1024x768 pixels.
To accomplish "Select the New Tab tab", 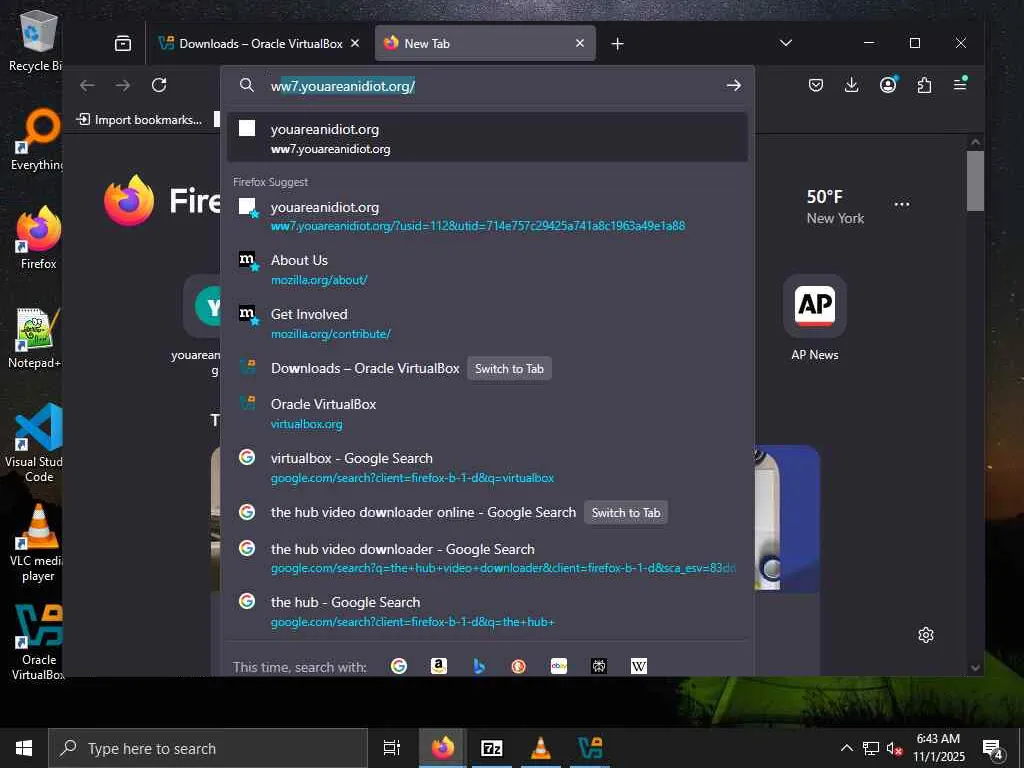I will click(x=485, y=44).
